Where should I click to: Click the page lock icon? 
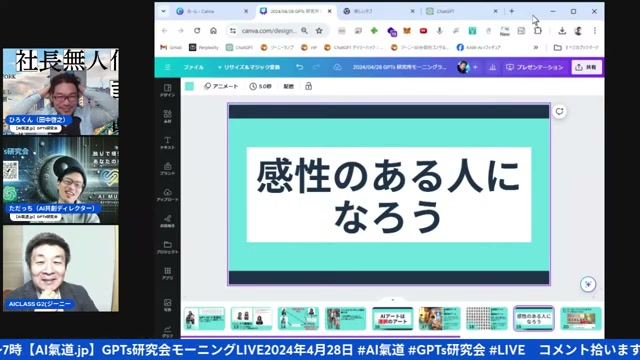point(309,86)
